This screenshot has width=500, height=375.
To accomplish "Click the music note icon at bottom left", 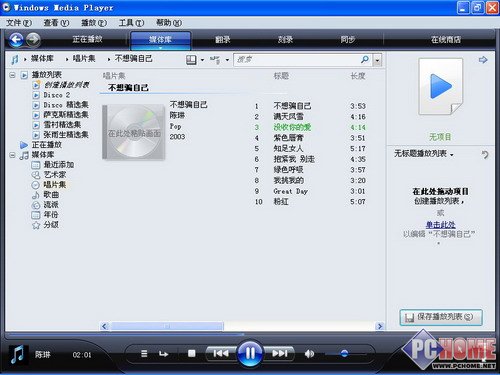I will click(x=17, y=354).
